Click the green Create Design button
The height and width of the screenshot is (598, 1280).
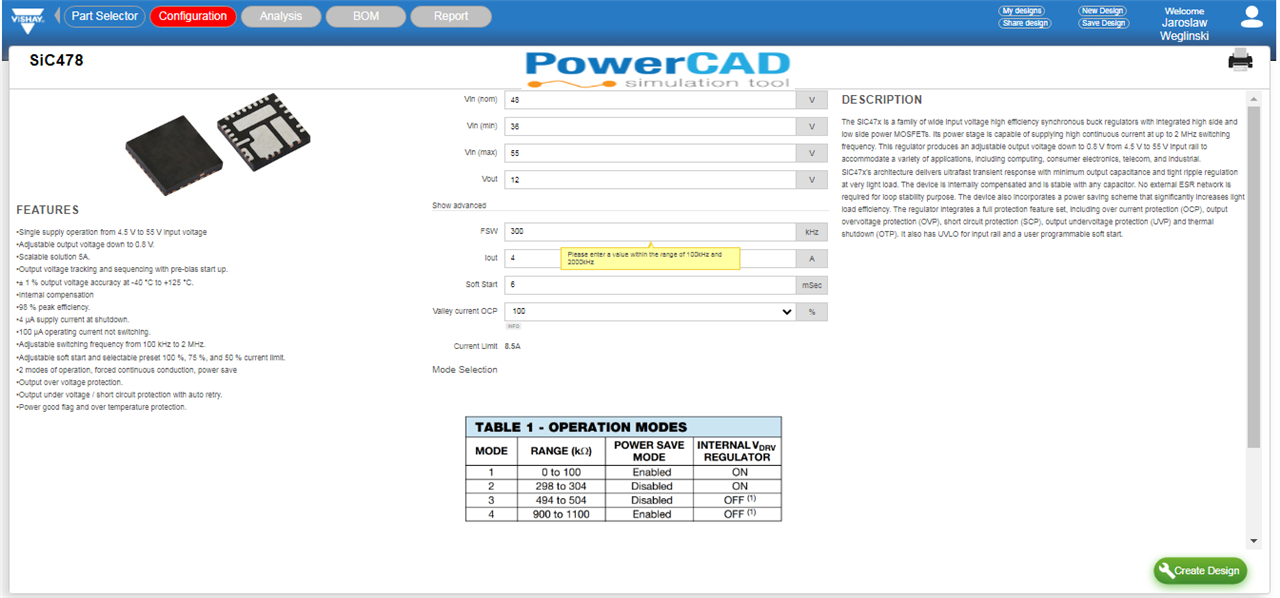1200,571
